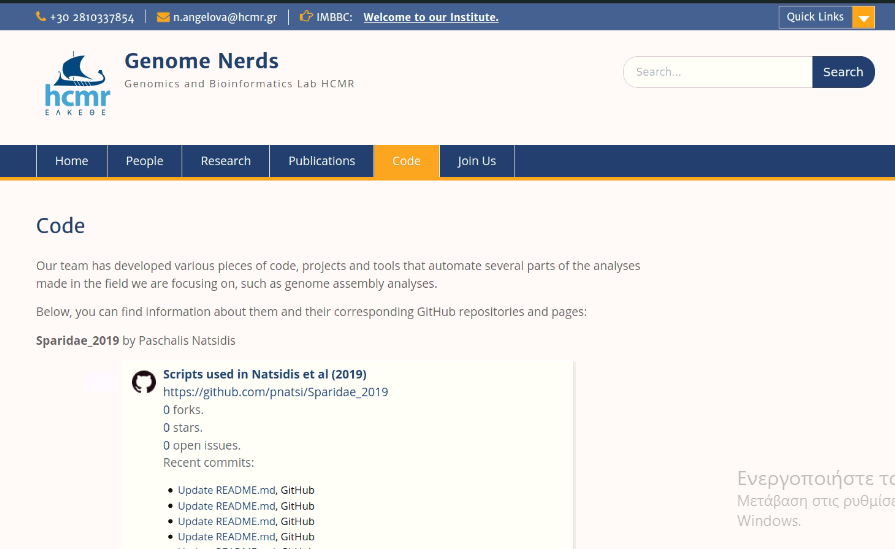
Task: Navigate to Publications
Action: point(321,161)
